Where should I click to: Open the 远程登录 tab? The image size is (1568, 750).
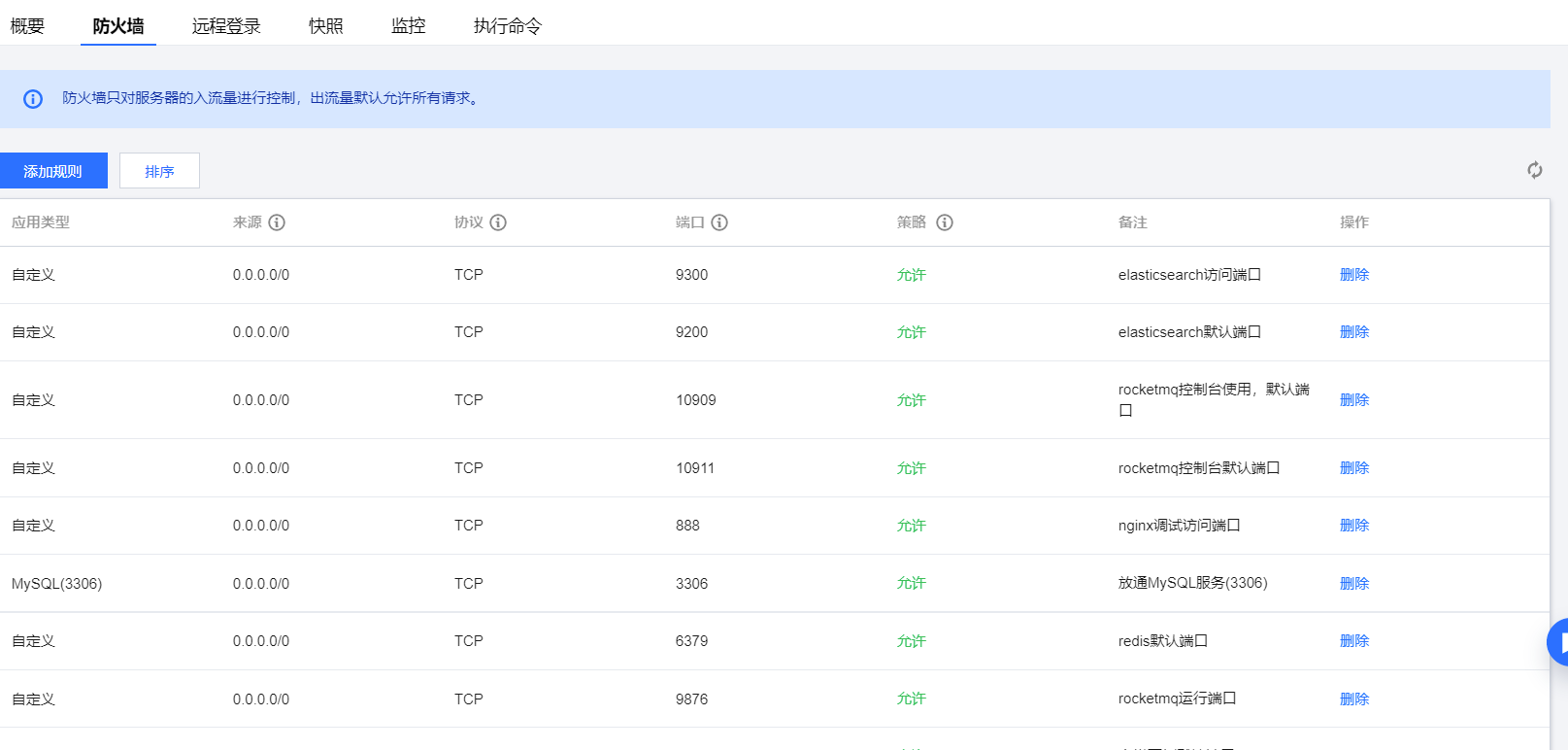226,26
